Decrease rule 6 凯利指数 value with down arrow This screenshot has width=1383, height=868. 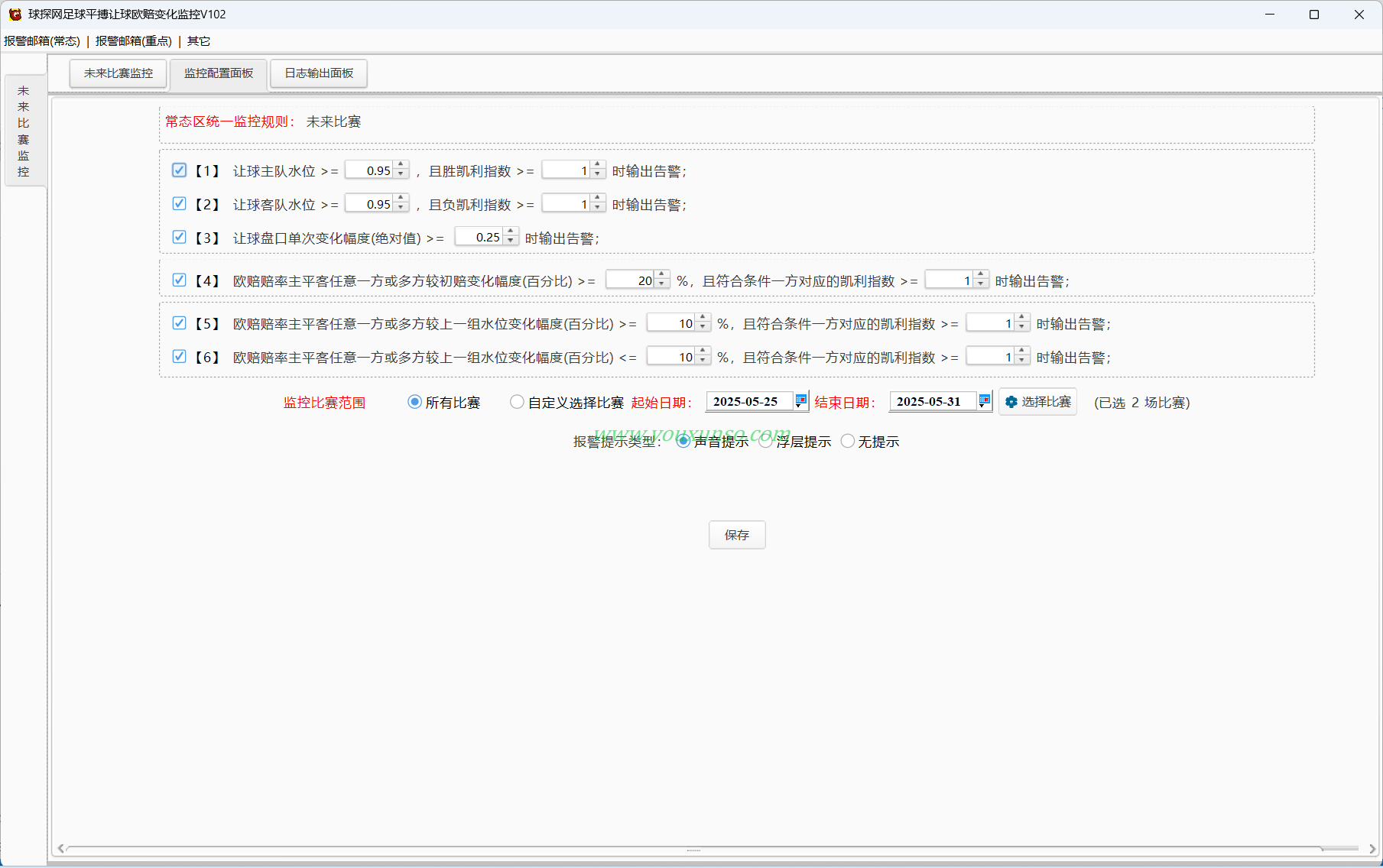(x=1022, y=361)
